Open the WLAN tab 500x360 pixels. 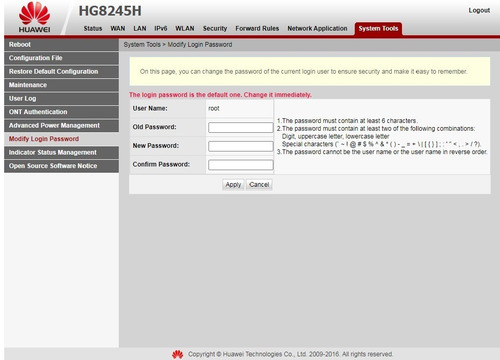click(x=185, y=28)
